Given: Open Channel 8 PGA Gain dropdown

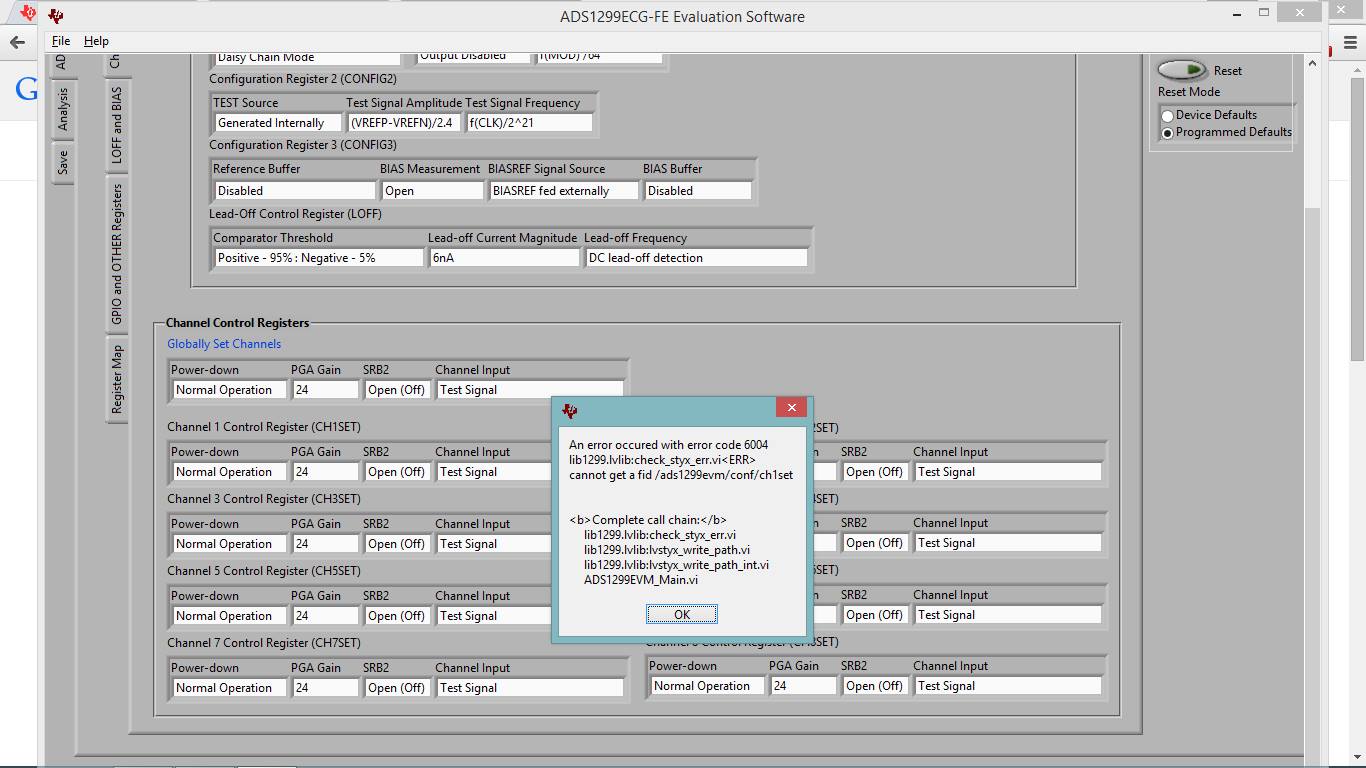Looking at the screenshot, I should point(803,686).
